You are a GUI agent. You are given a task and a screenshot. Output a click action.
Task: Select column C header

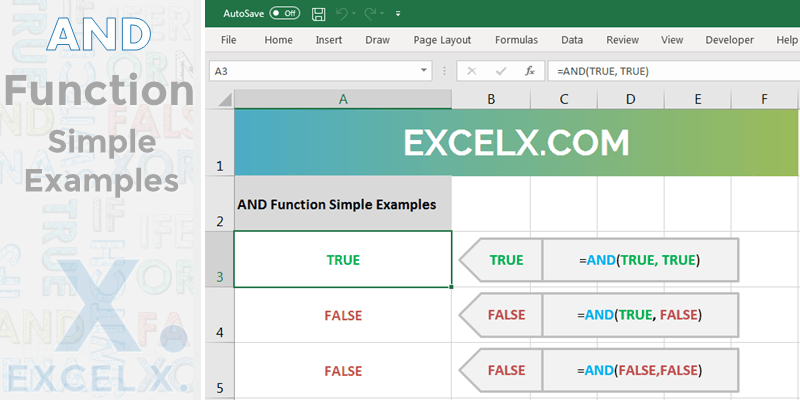(x=564, y=99)
